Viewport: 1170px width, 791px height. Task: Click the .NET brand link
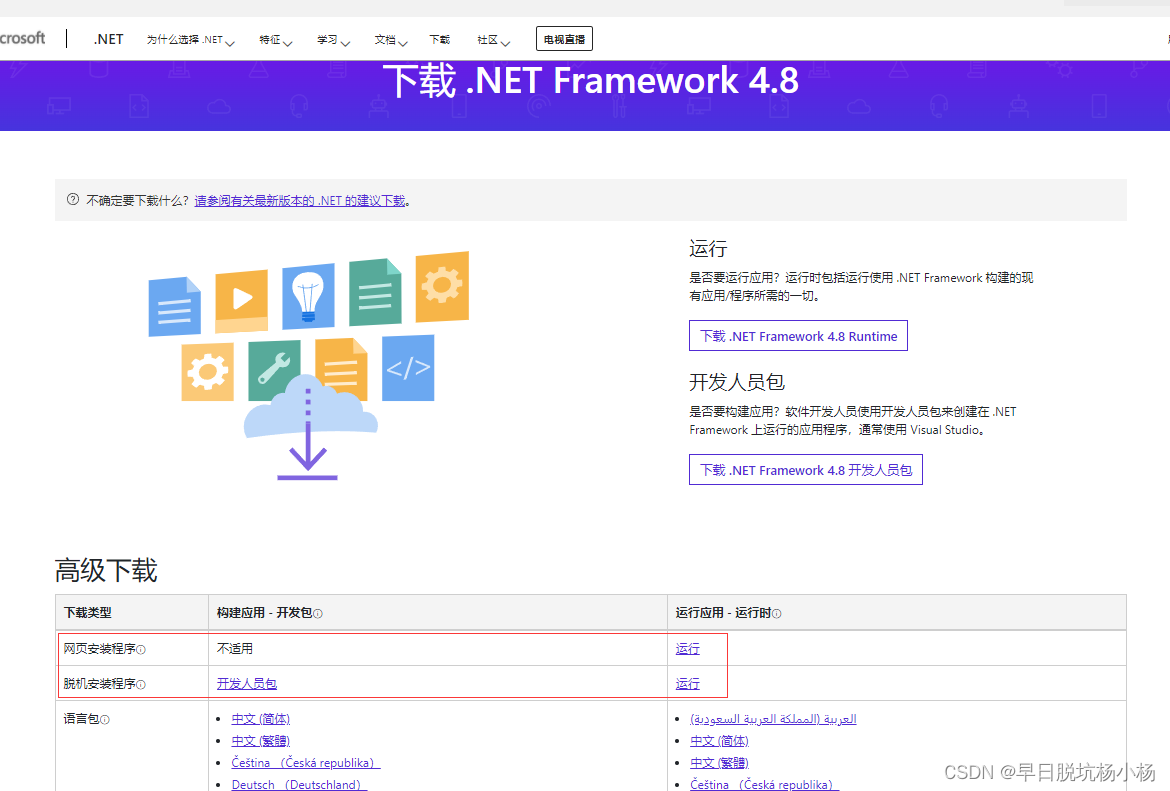point(108,40)
